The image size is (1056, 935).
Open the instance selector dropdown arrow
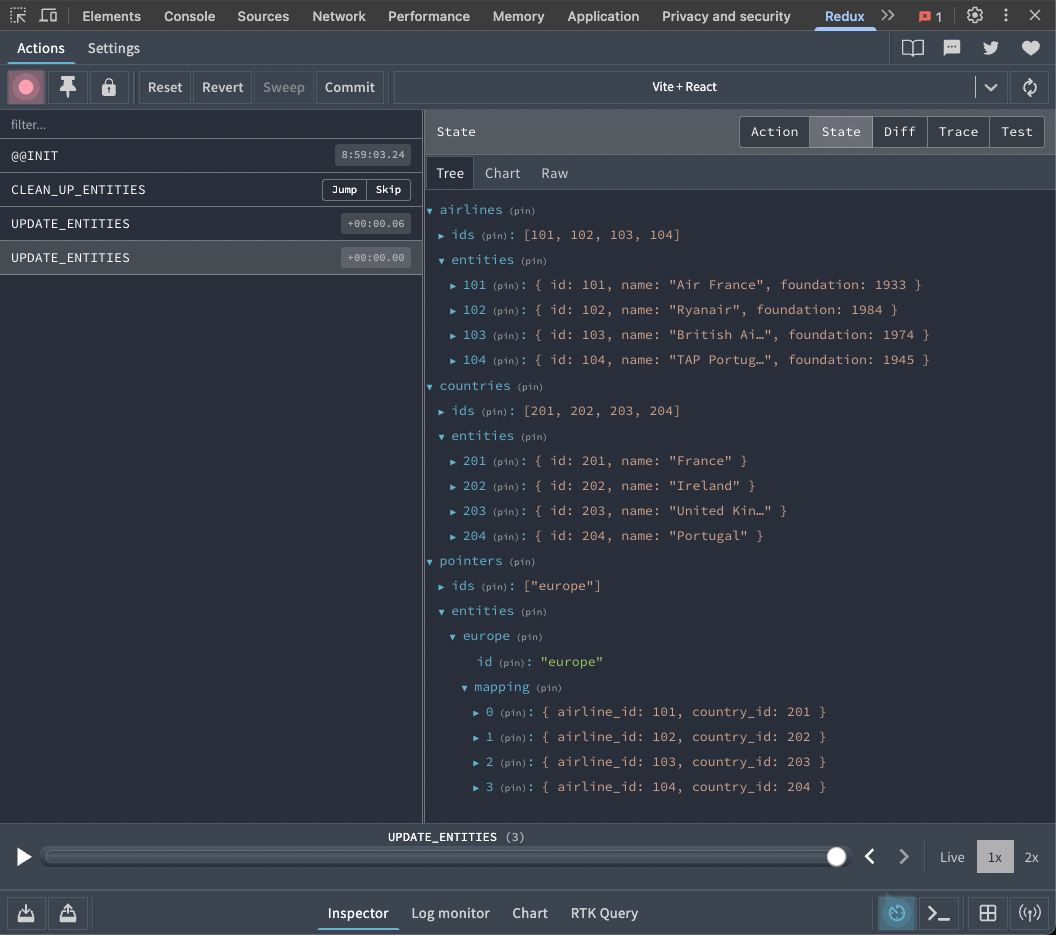991,87
